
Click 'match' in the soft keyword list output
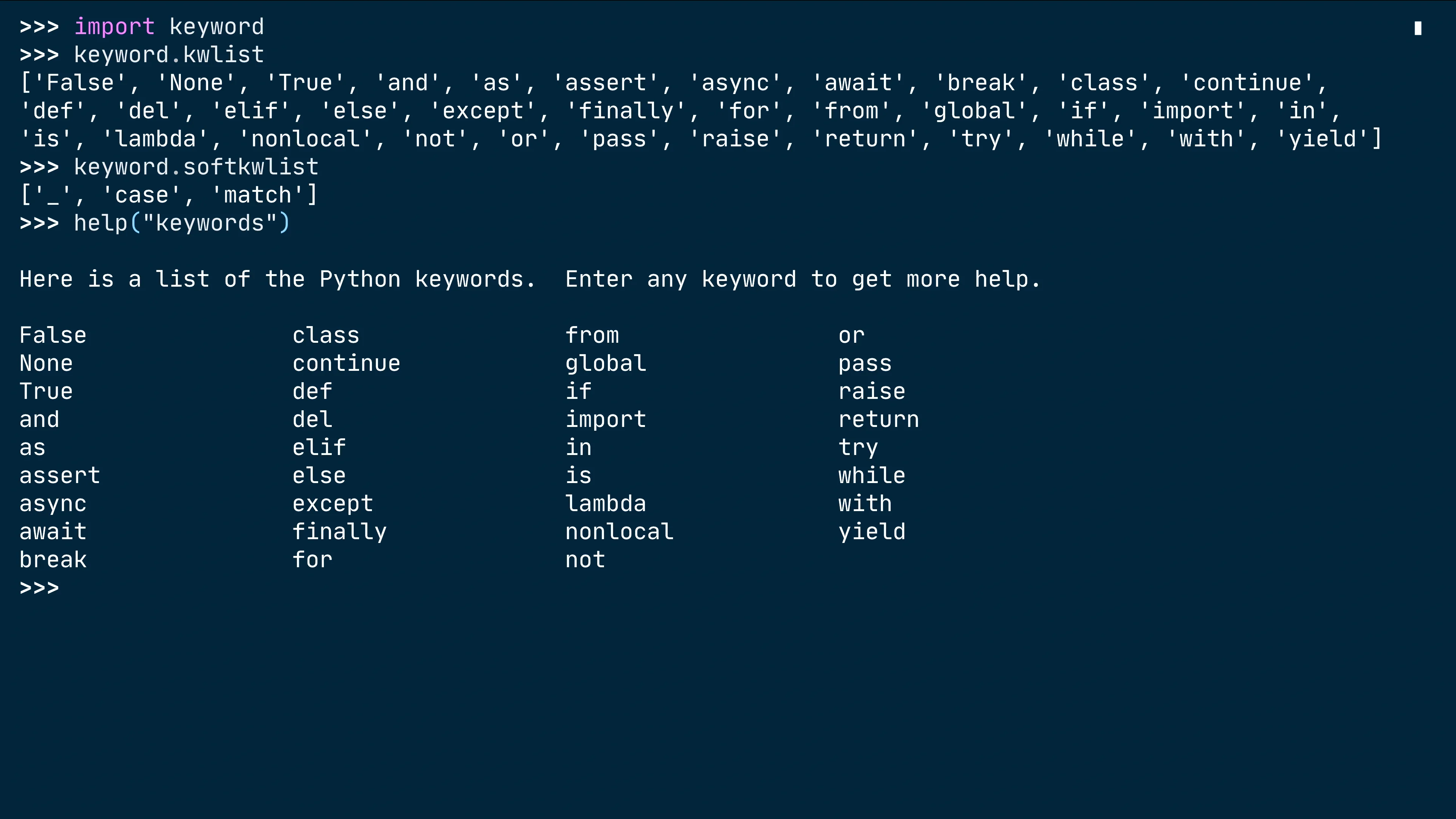click(258, 195)
